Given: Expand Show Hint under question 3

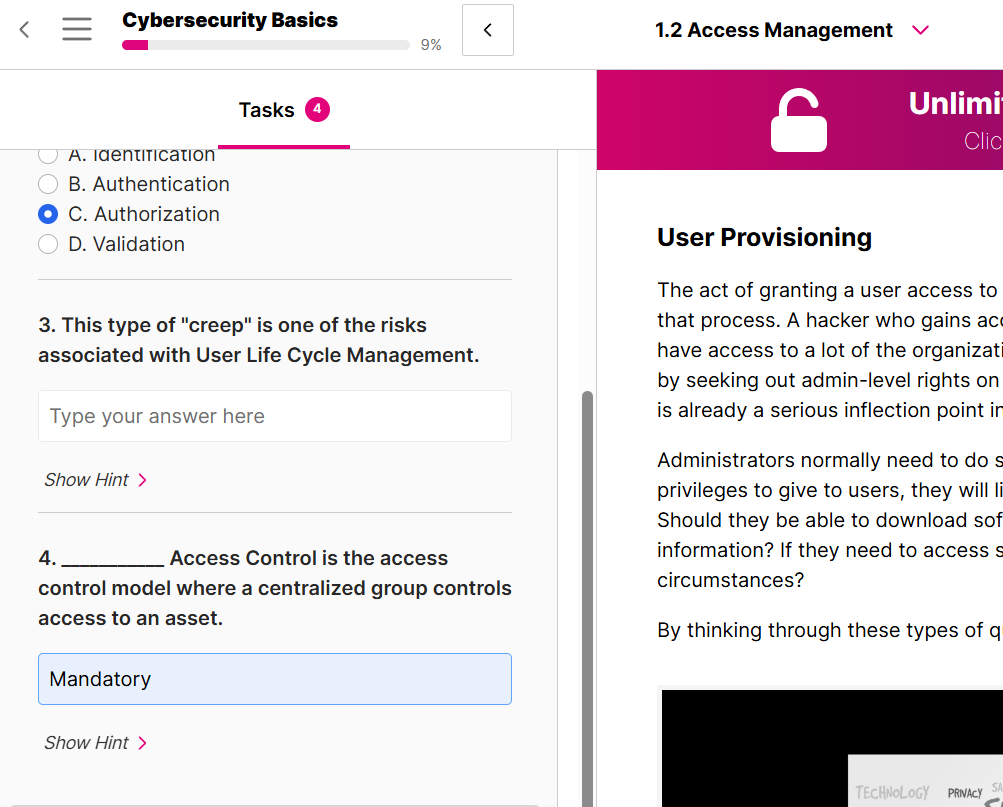Looking at the screenshot, I should [87, 480].
